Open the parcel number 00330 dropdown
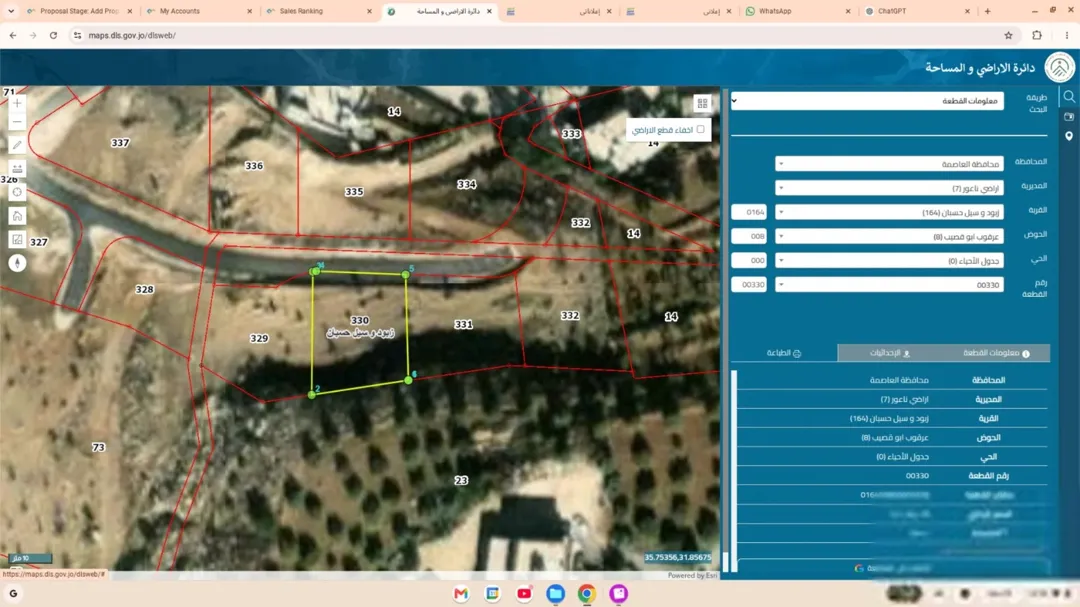 889,285
